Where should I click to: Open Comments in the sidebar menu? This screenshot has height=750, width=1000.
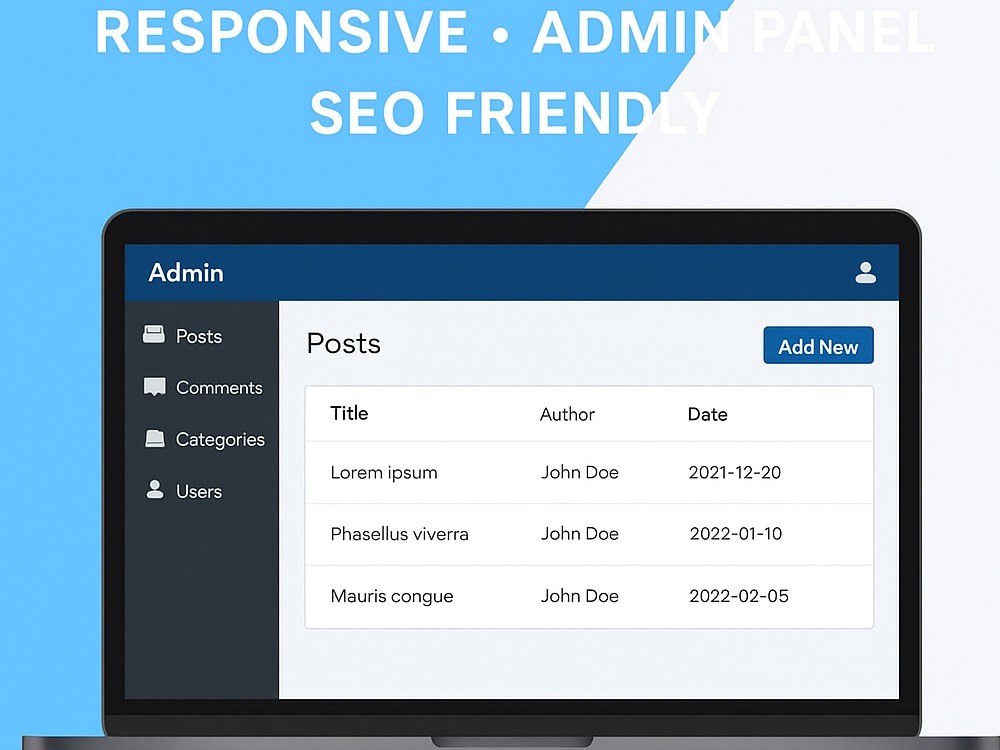[x=219, y=388]
